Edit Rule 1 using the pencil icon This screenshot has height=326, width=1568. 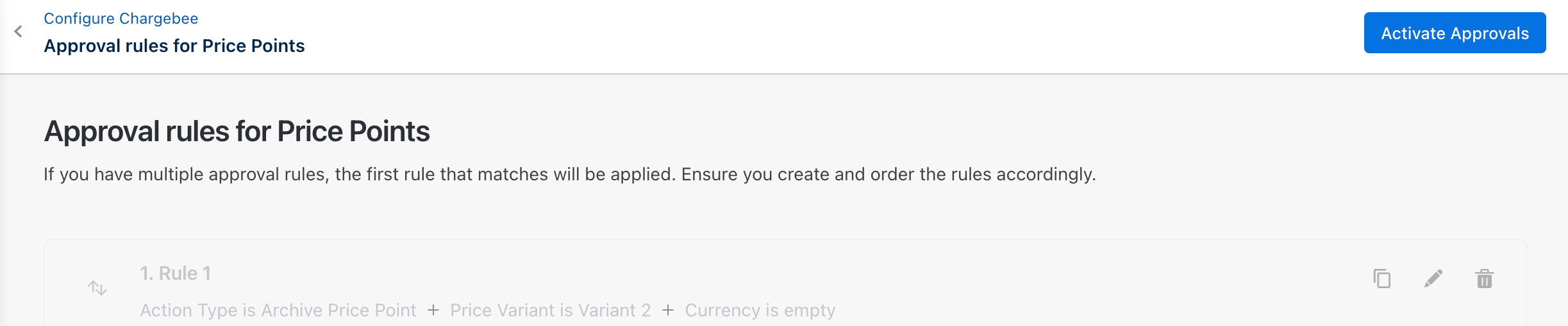point(1433,279)
